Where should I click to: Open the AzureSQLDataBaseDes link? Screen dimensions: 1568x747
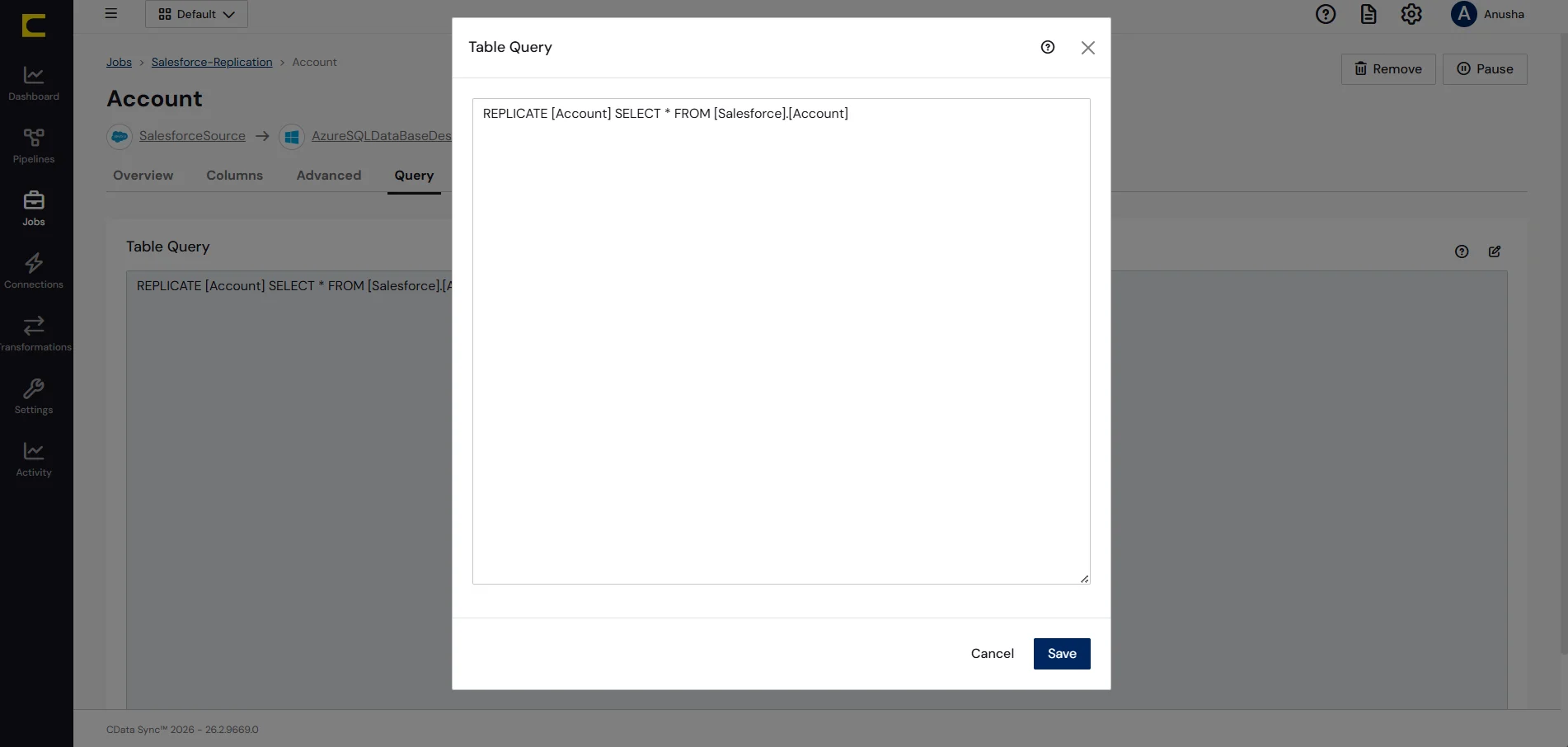[x=381, y=136]
